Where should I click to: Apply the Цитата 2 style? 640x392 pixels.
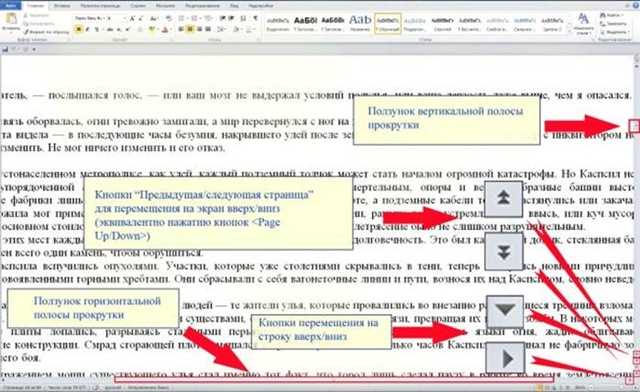coord(552,24)
